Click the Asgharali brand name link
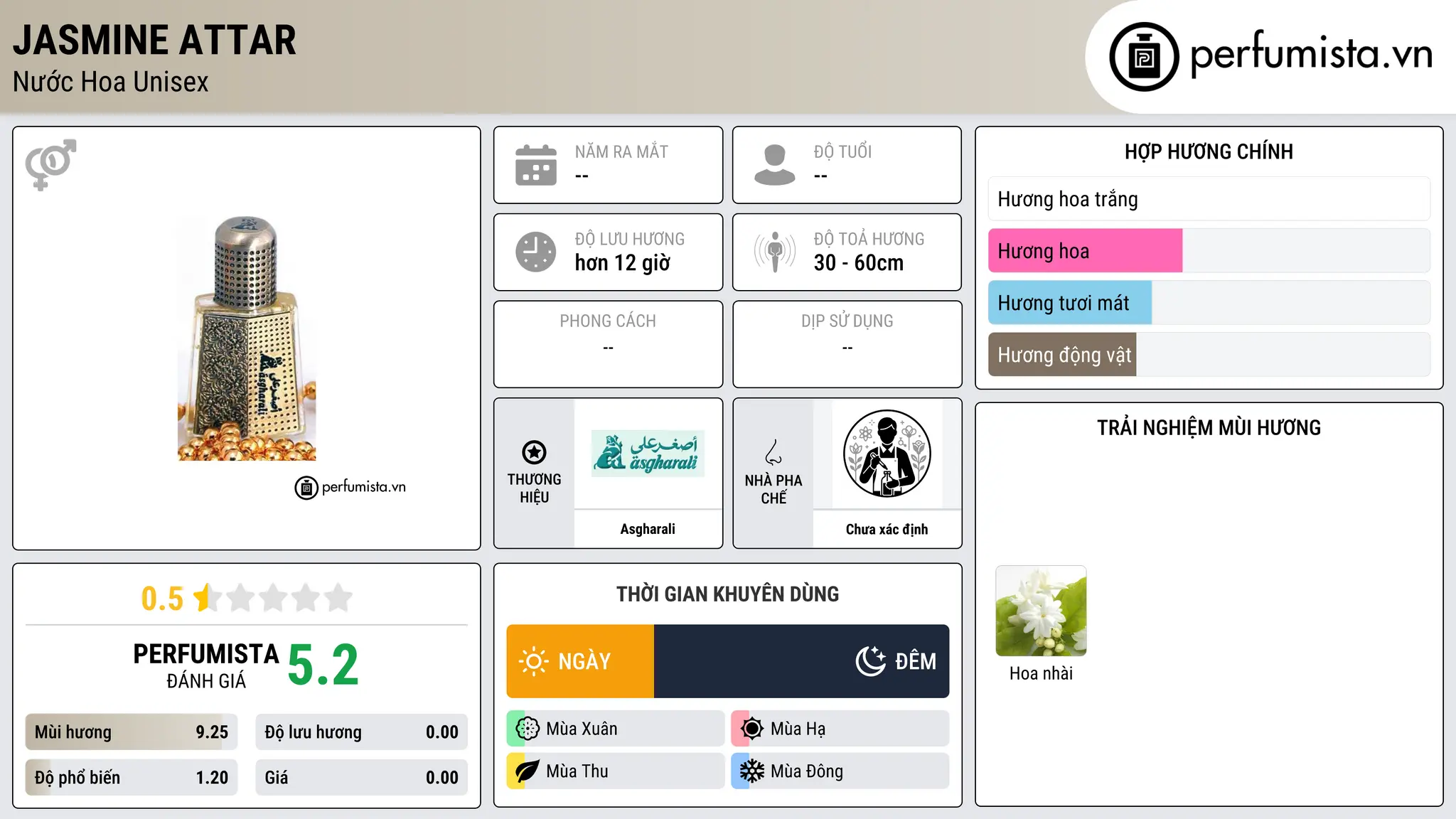The image size is (1456, 819). pos(648,529)
